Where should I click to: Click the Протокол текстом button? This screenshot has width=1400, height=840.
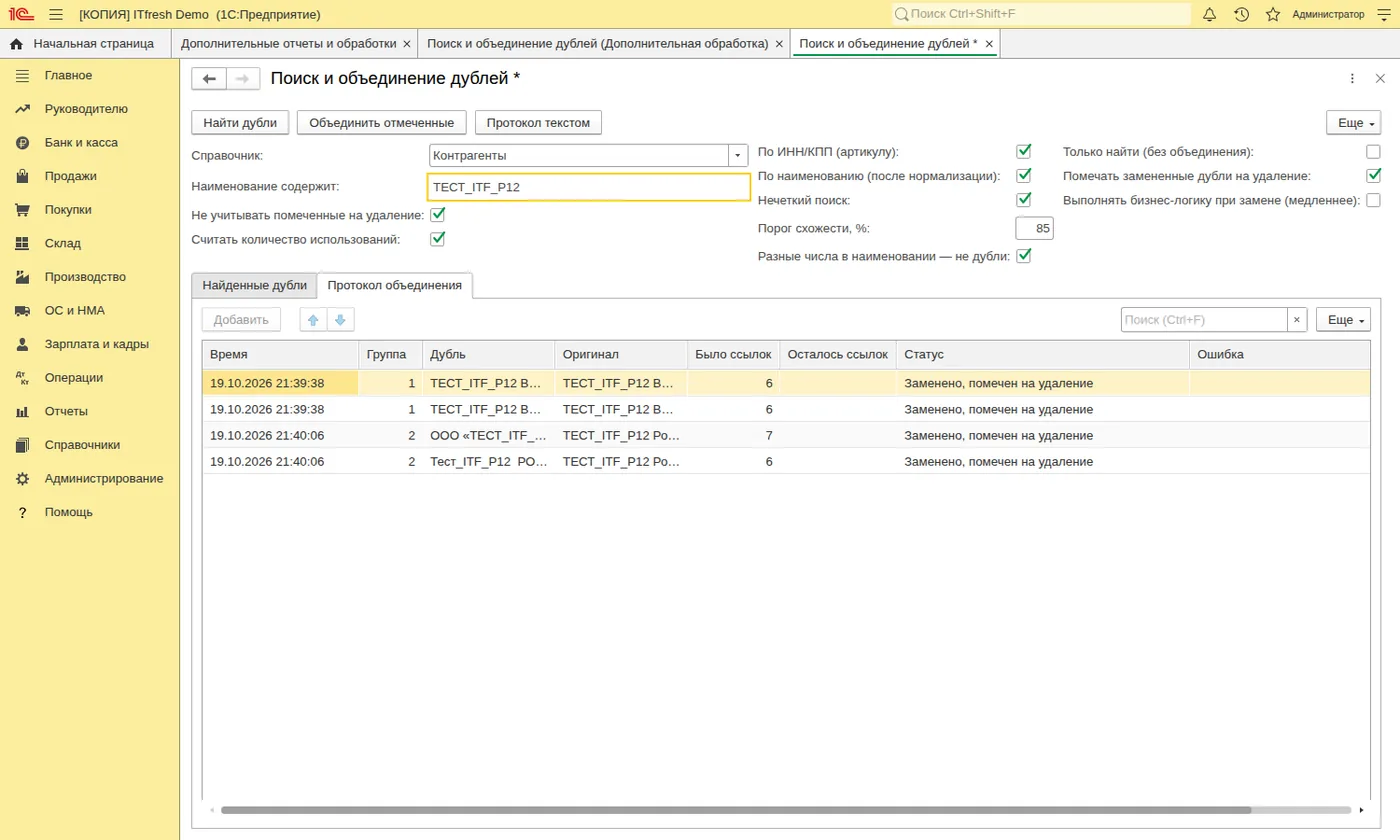coord(538,123)
